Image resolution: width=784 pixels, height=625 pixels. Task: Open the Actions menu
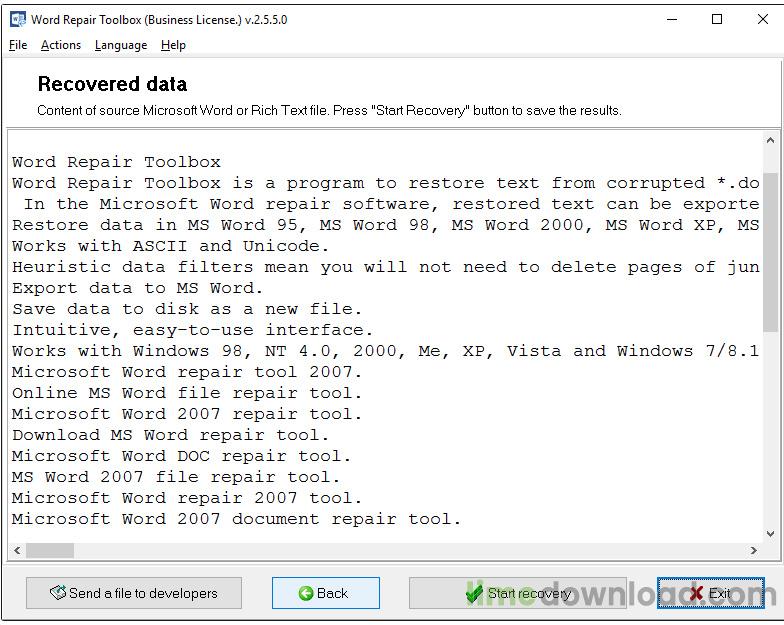pyautogui.click(x=60, y=45)
